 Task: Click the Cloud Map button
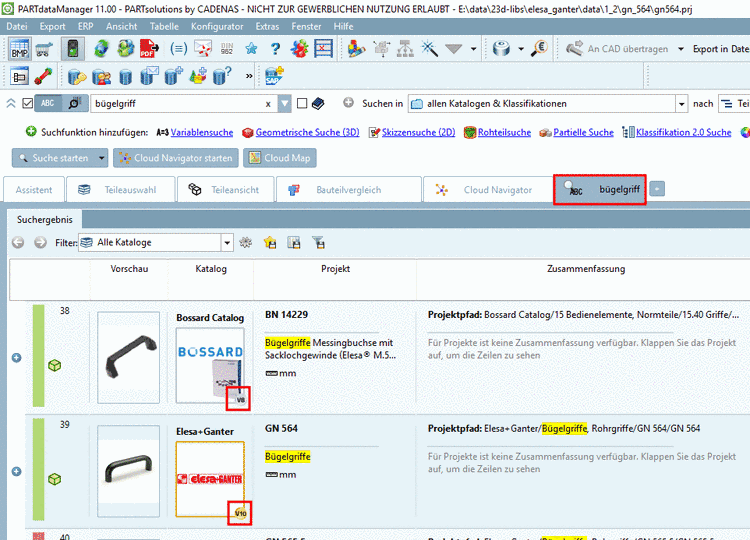pos(280,158)
